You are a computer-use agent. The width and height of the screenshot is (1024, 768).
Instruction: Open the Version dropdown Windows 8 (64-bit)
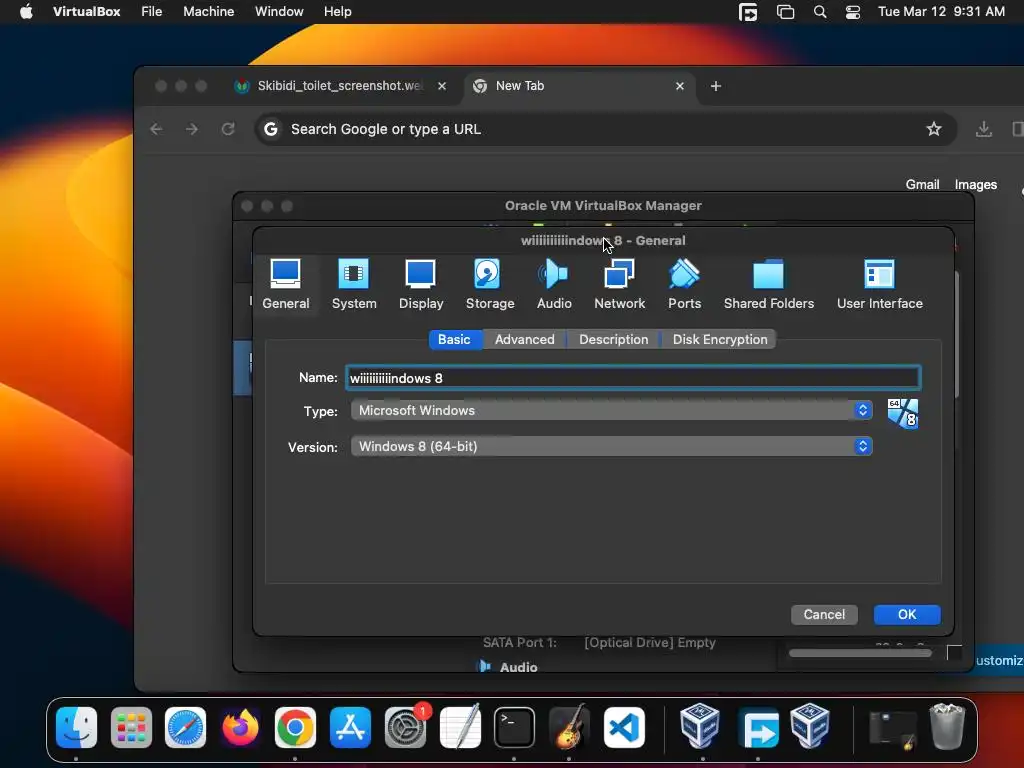click(x=611, y=446)
